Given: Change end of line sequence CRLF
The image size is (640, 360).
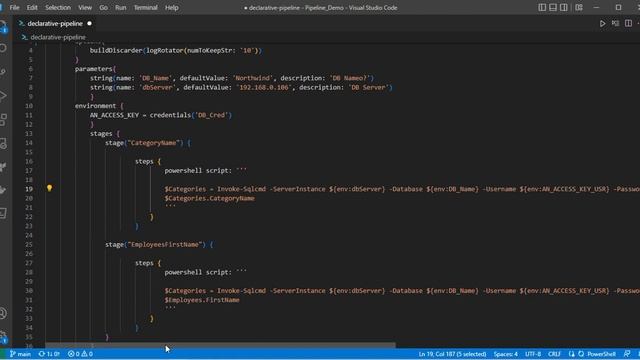Looking at the screenshot, I should coord(554,354).
